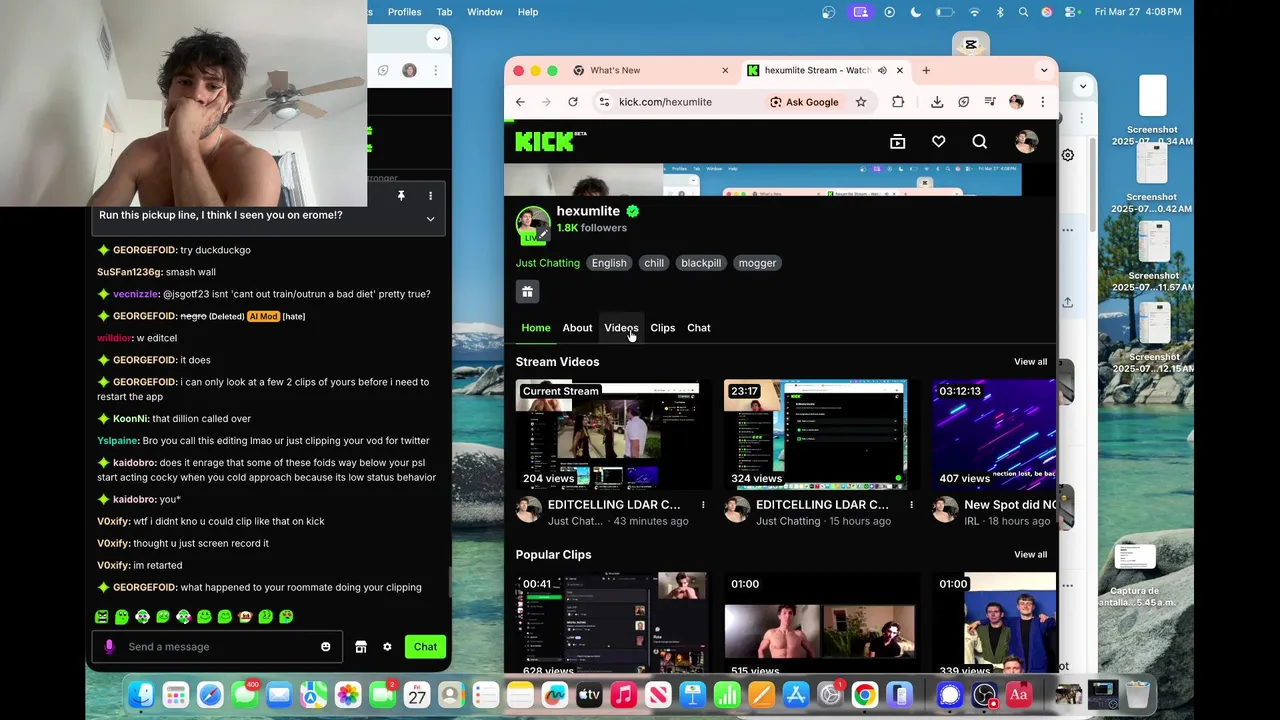Click View all for Popular Clips

[1030, 555]
